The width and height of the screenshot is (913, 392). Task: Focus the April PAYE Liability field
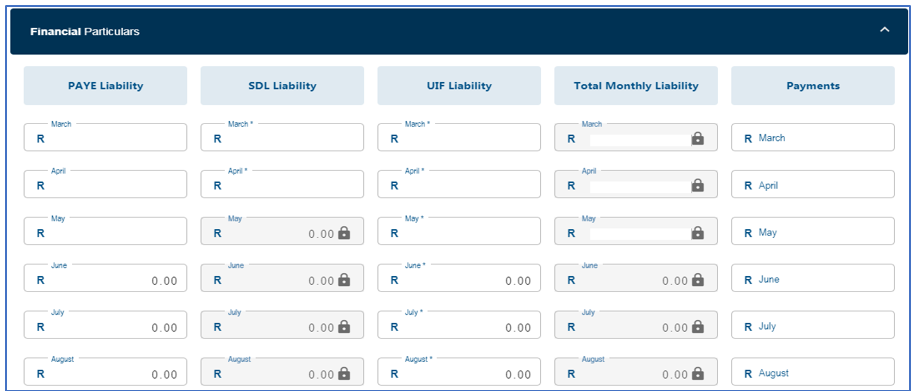[x=105, y=185]
